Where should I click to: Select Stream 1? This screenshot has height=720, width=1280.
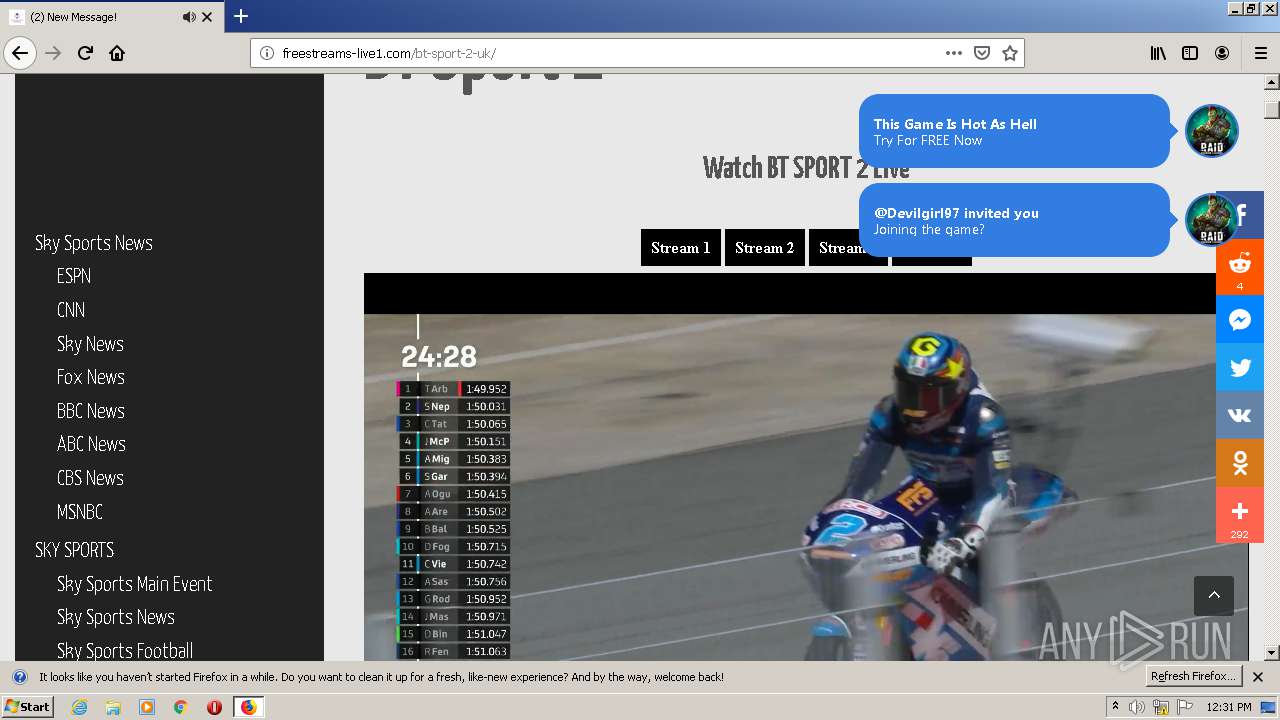[680, 248]
